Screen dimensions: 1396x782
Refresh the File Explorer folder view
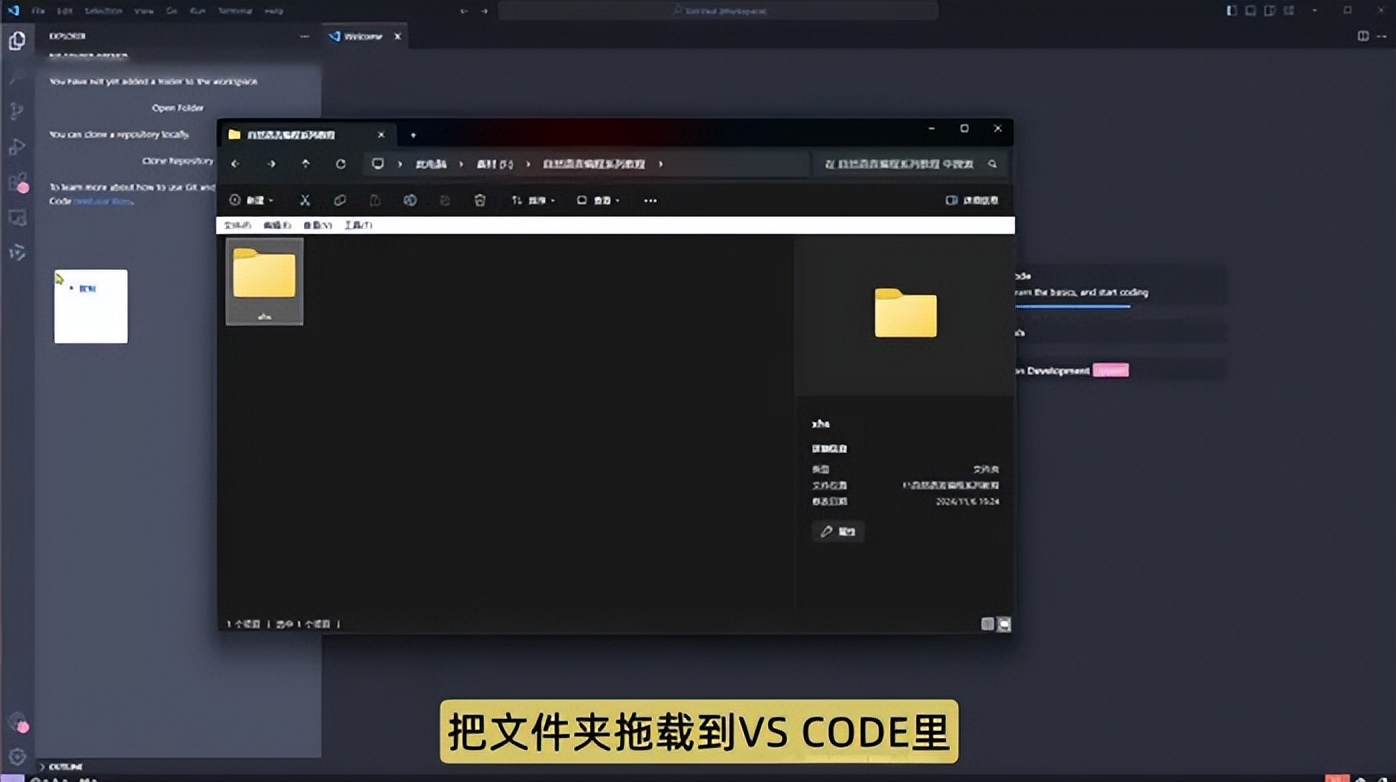[x=341, y=164]
